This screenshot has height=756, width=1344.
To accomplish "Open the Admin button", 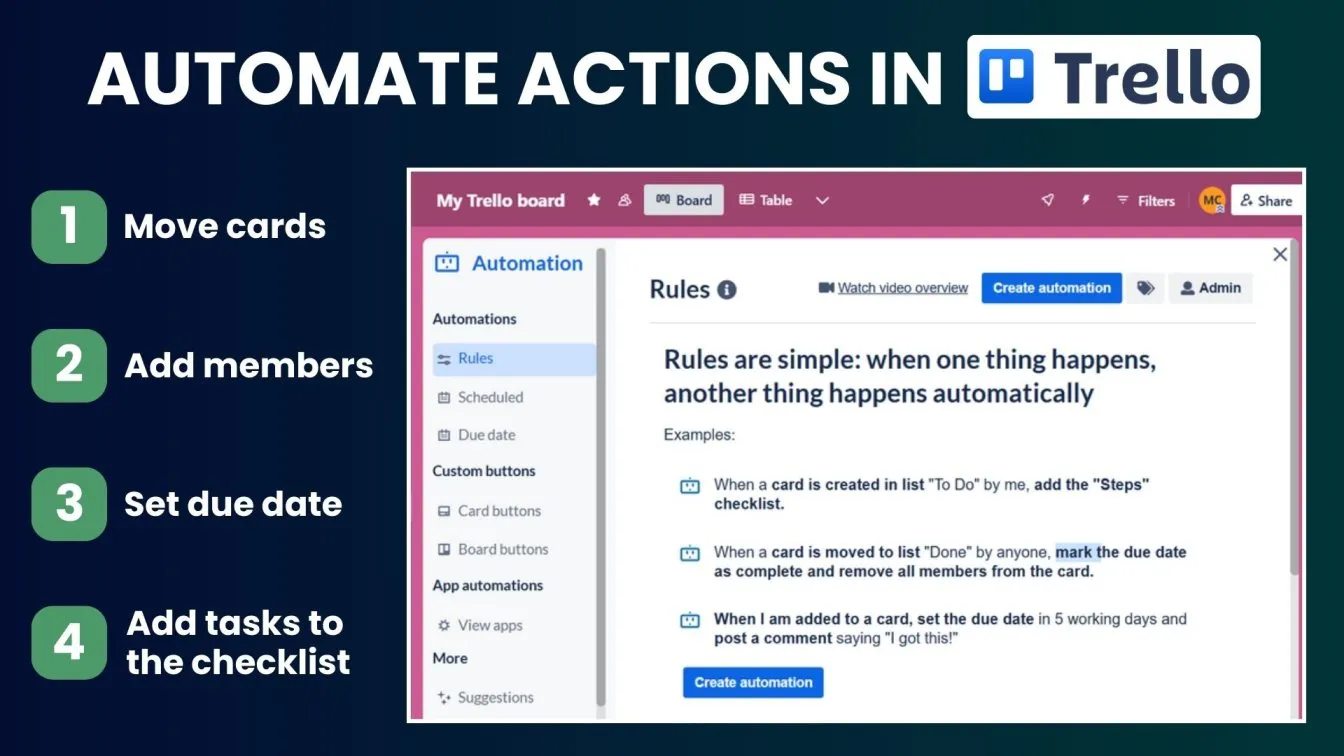I will coord(1210,288).
